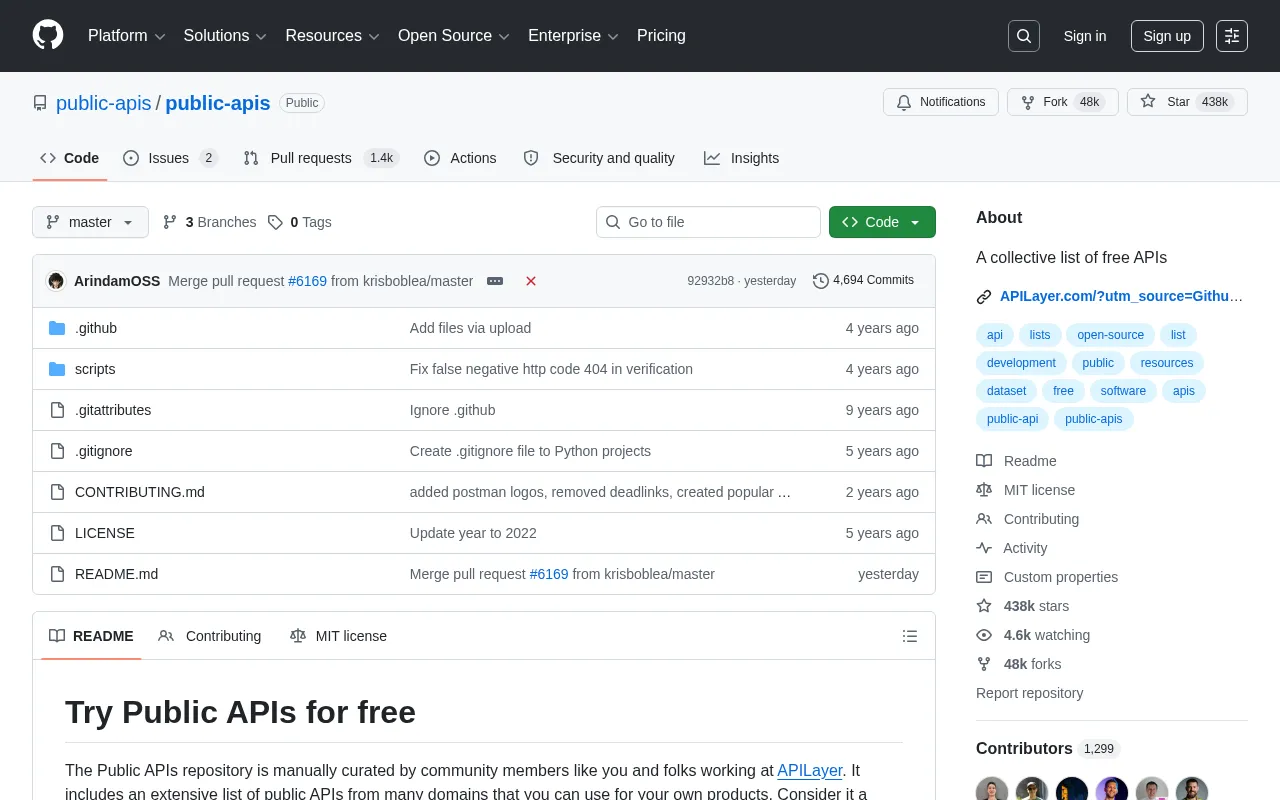Screen dimensions: 1280x800
Task: Expand commit message ellipsis button
Action: pyautogui.click(x=495, y=281)
